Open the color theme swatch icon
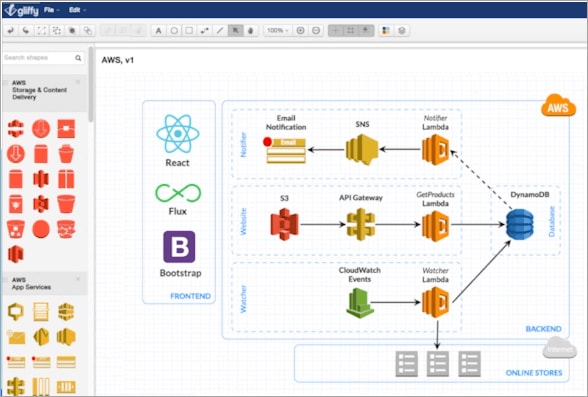The width and height of the screenshot is (588, 397). coord(386,31)
